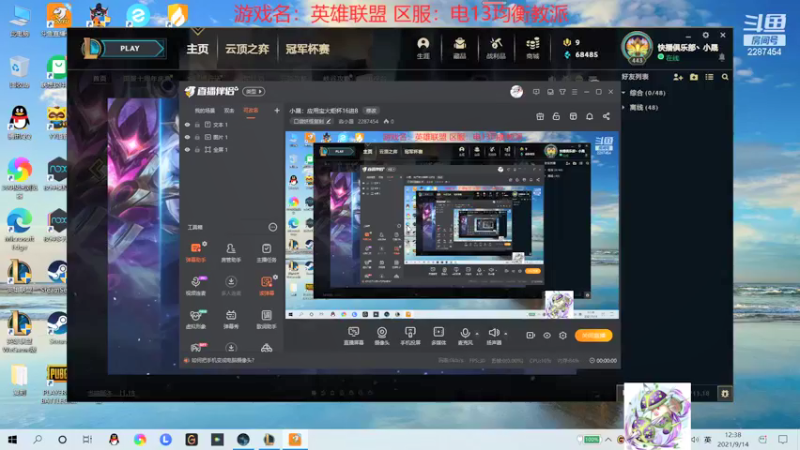Open QQ from the Windows taskbar
The image size is (800, 450).
tap(114, 439)
